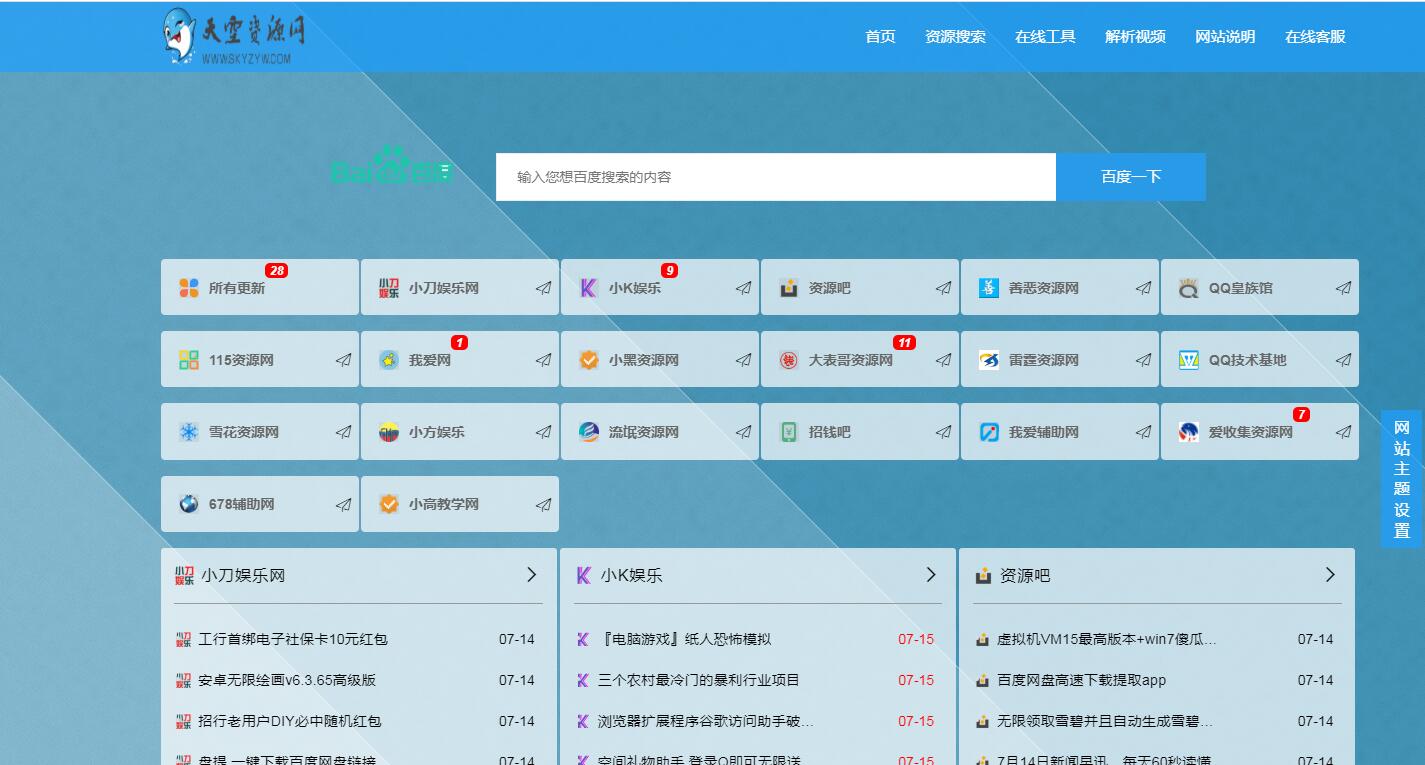1425x765 pixels.
Task: Open 『电脑游戏』纸人恐怖模拟 article
Action: (x=684, y=639)
